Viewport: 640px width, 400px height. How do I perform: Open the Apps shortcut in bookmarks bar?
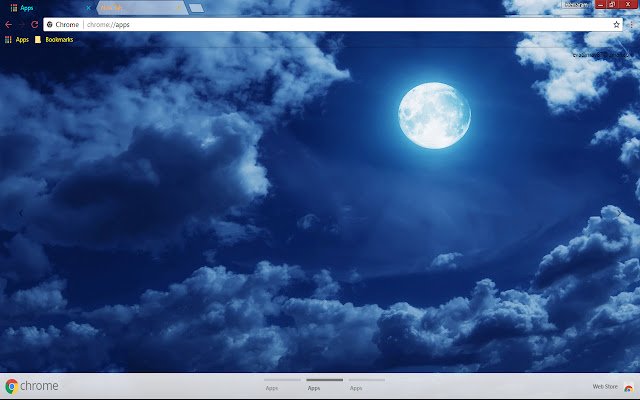(17, 40)
